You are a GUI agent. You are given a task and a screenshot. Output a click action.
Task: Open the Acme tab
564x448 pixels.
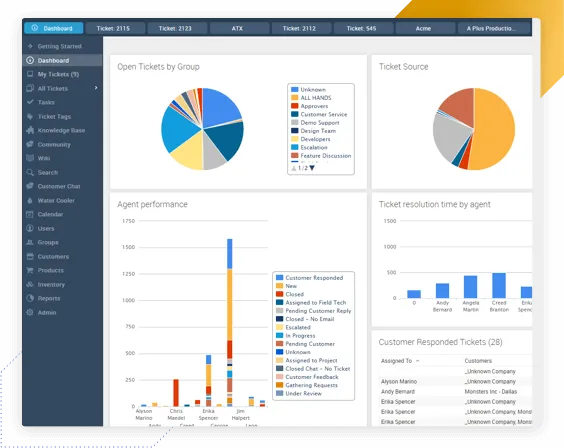click(425, 28)
